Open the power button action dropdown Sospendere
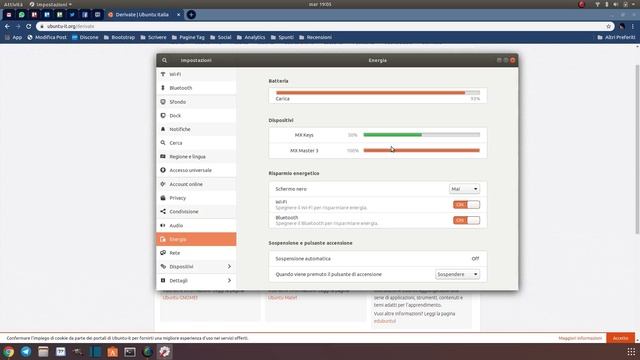 click(457, 274)
